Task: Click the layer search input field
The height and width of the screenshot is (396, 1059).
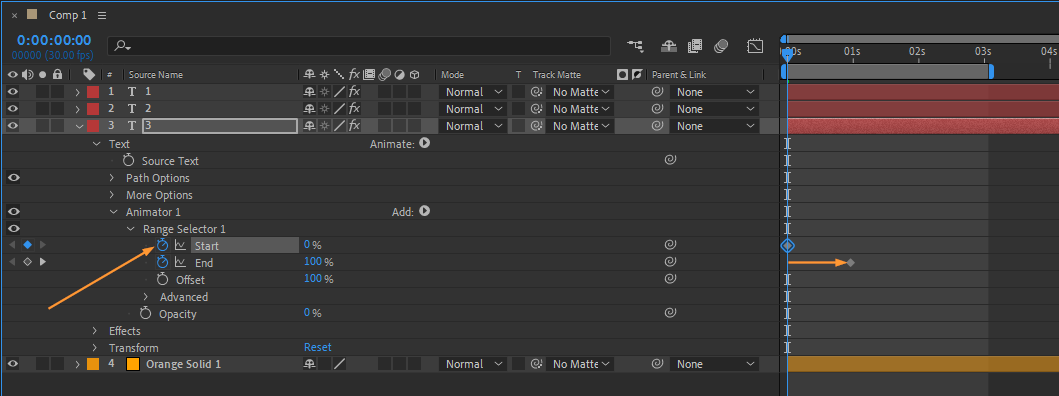Action: click(359, 46)
